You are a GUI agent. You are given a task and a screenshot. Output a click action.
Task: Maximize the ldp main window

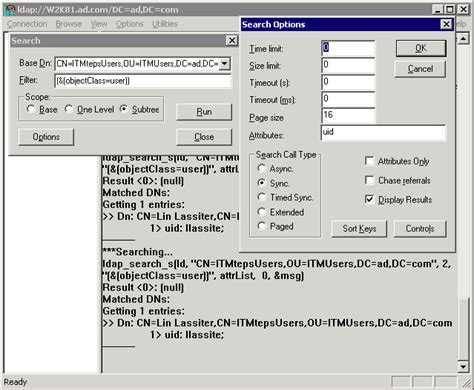450,10
